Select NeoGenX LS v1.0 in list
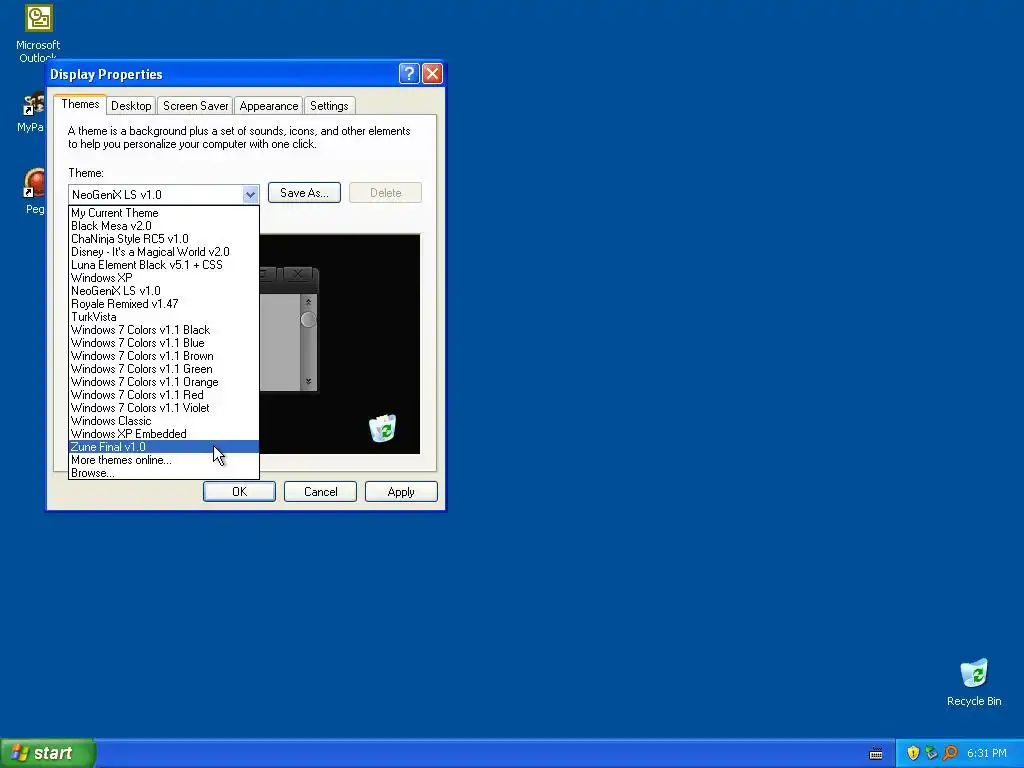This screenshot has height=768, width=1024. tap(164, 291)
